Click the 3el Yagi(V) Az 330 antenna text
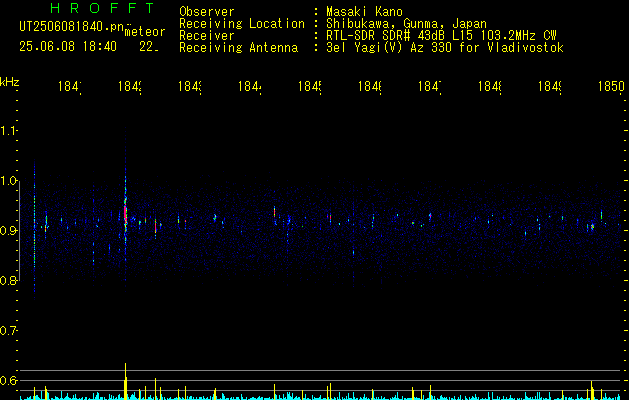Screen dimensions: 629x400 [x=445, y=48]
